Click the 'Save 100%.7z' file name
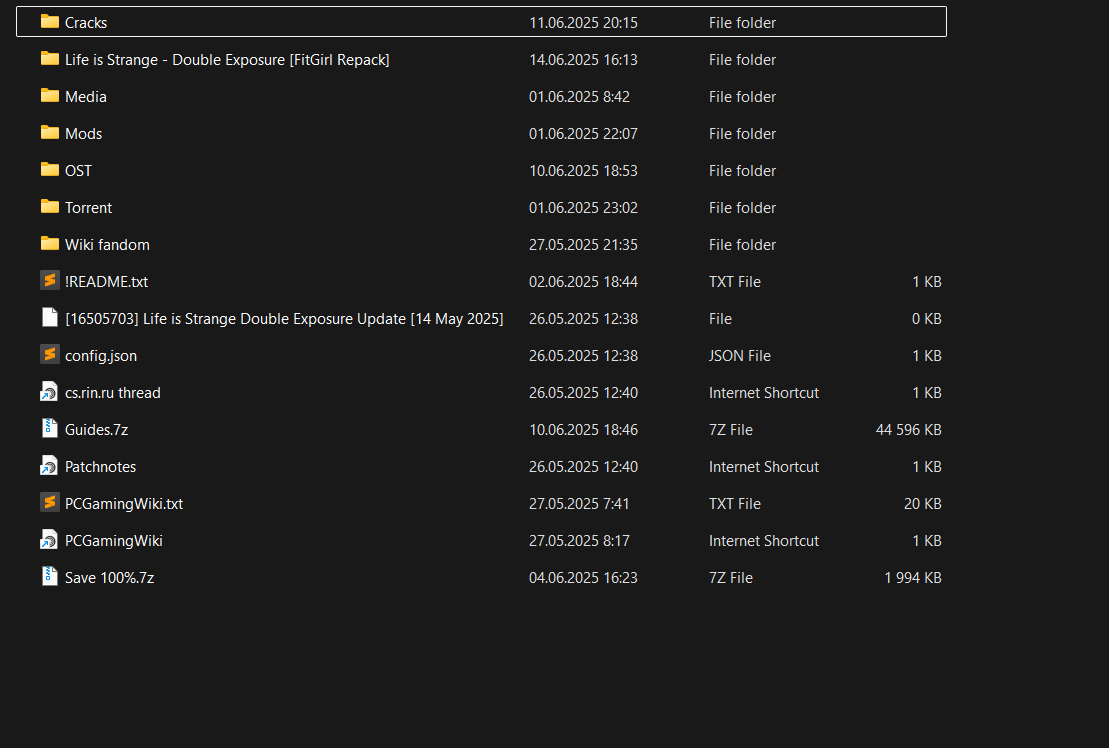This screenshot has width=1109, height=748. point(110,578)
